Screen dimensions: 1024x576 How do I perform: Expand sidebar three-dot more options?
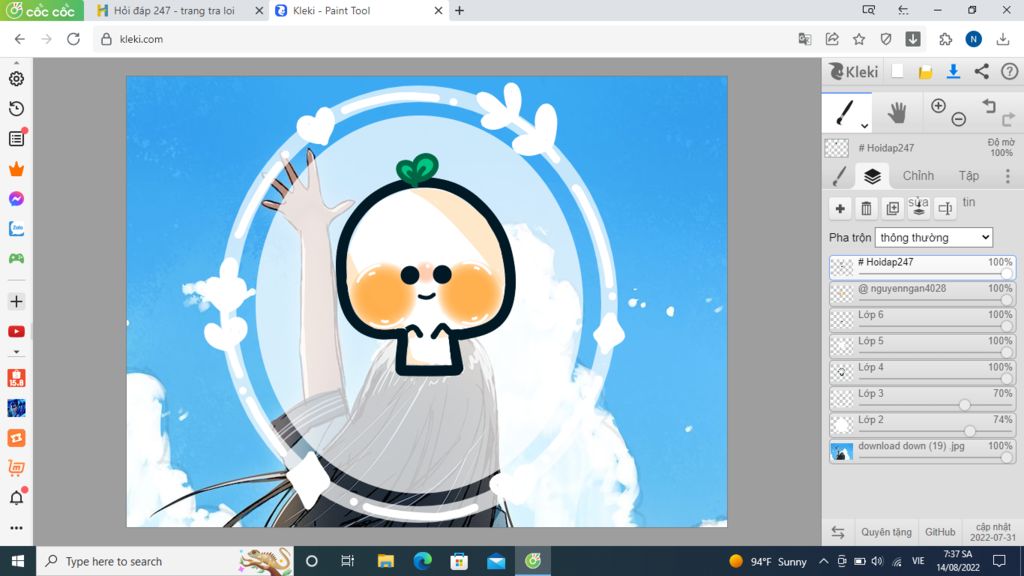(16, 528)
